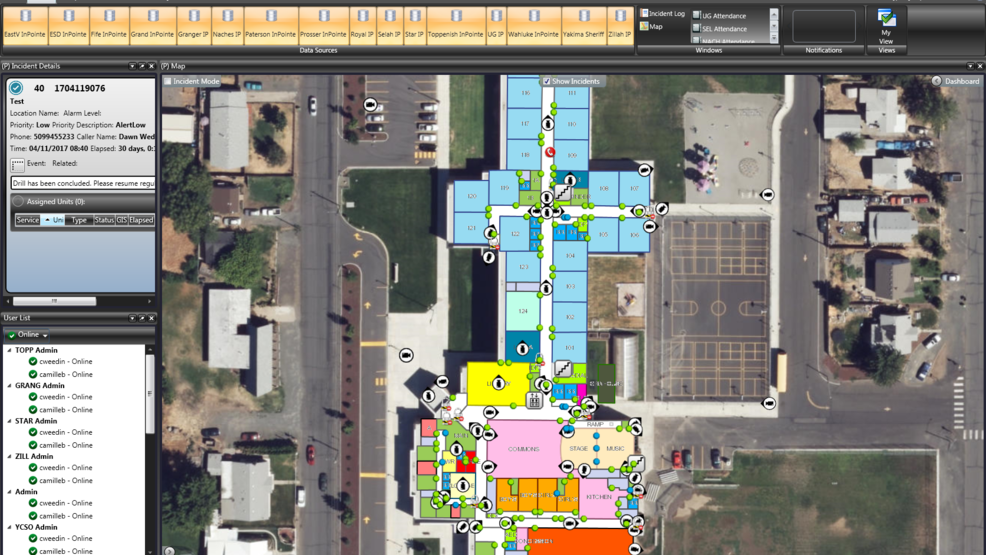The width and height of the screenshot is (986, 555).
Task: Click the person marker in room 124 hallway
Action: (x=546, y=288)
